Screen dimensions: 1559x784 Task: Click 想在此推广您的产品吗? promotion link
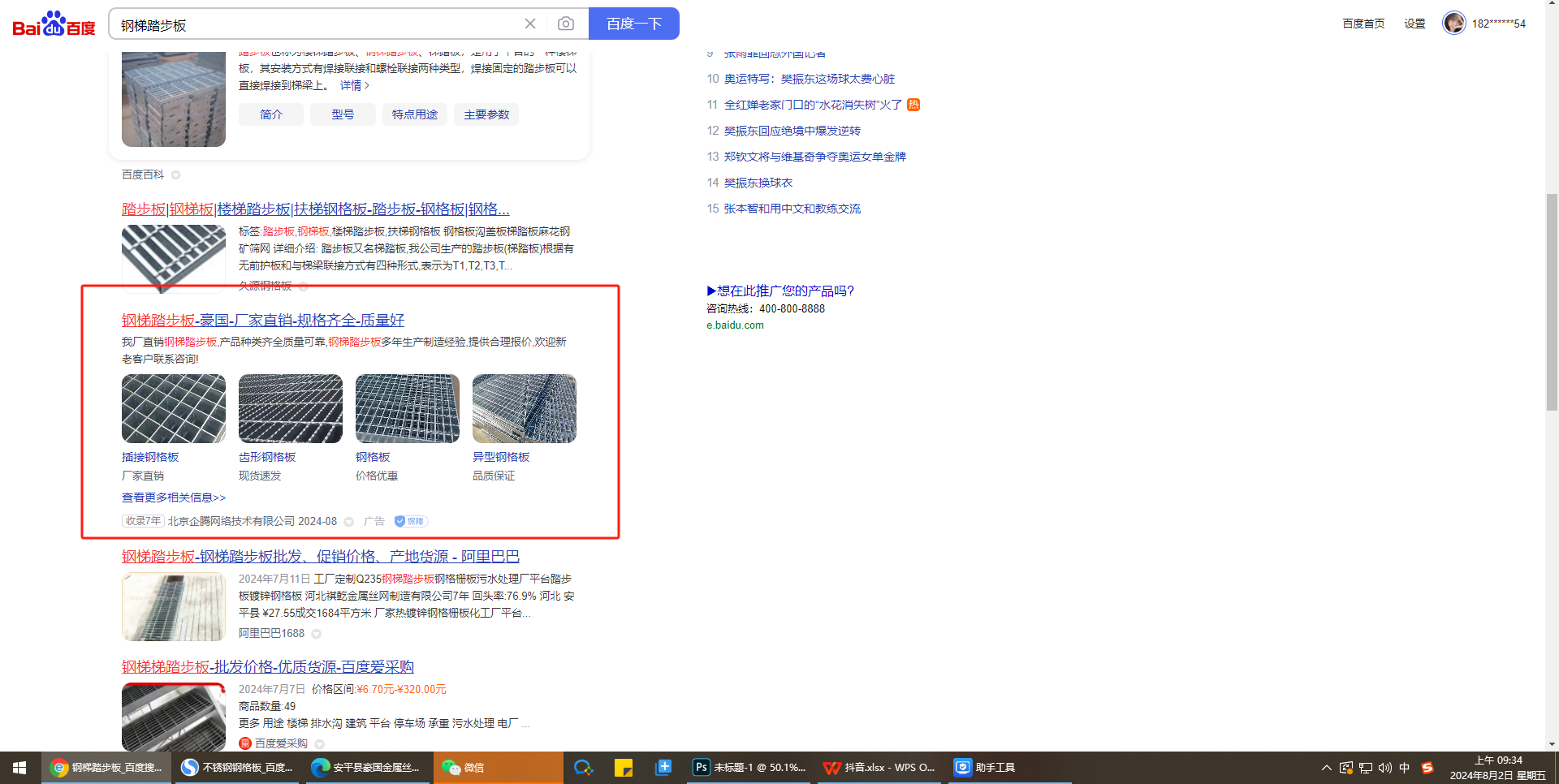pos(780,291)
